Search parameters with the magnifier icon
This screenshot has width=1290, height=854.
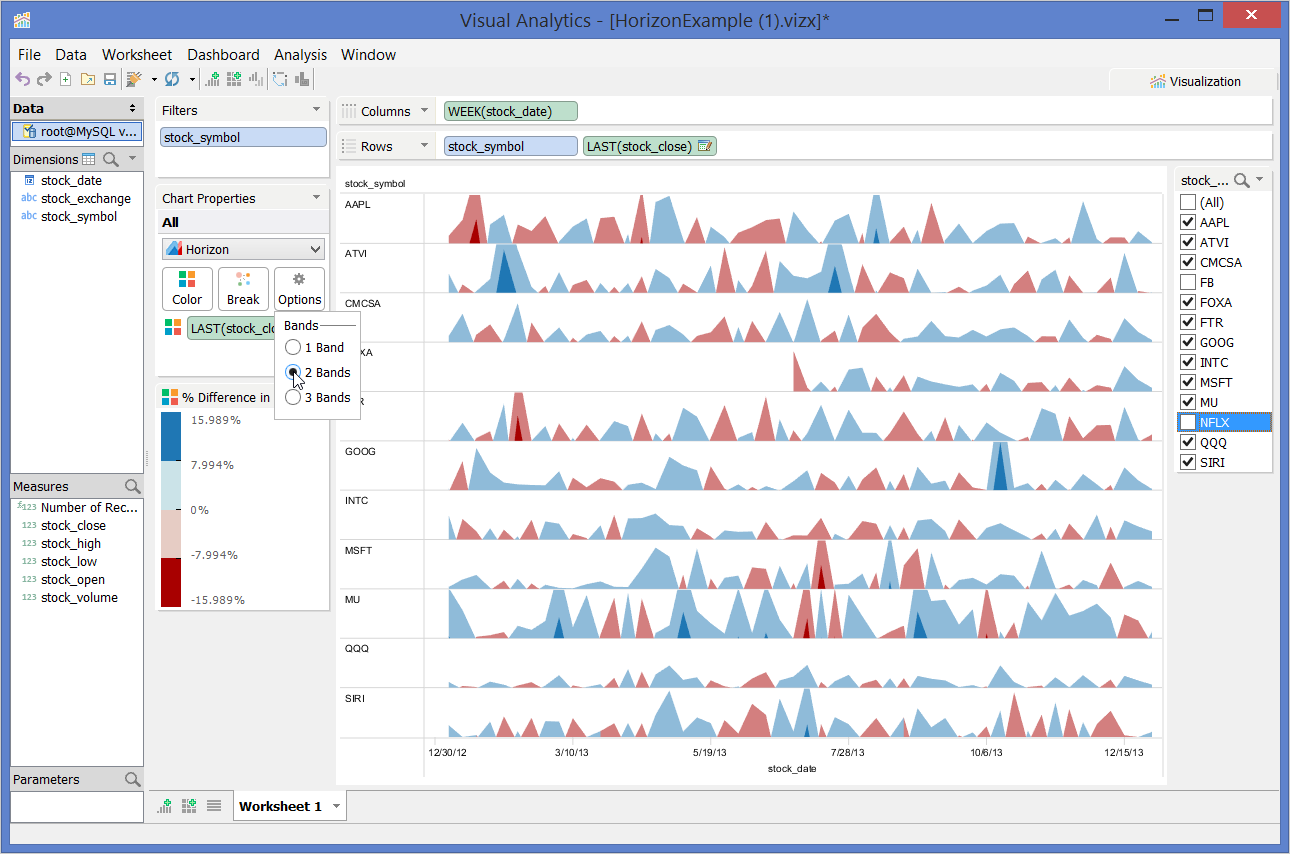132,779
